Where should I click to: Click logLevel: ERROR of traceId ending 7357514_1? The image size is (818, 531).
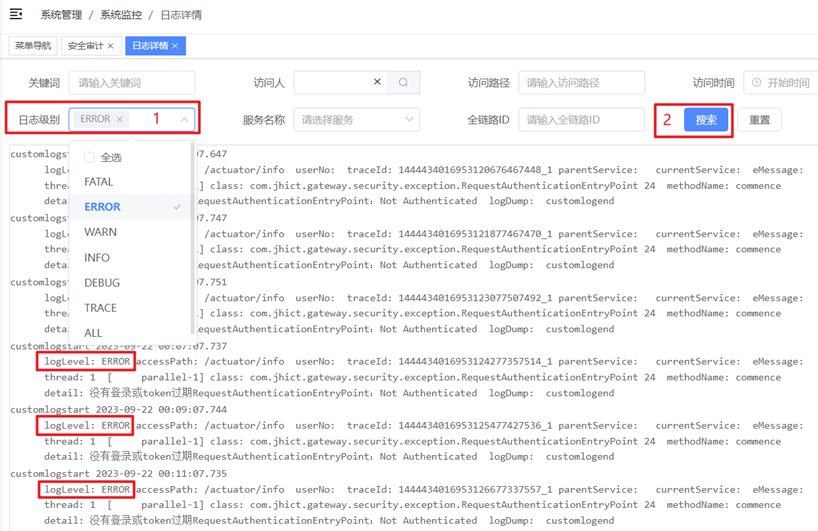(87, 361)
